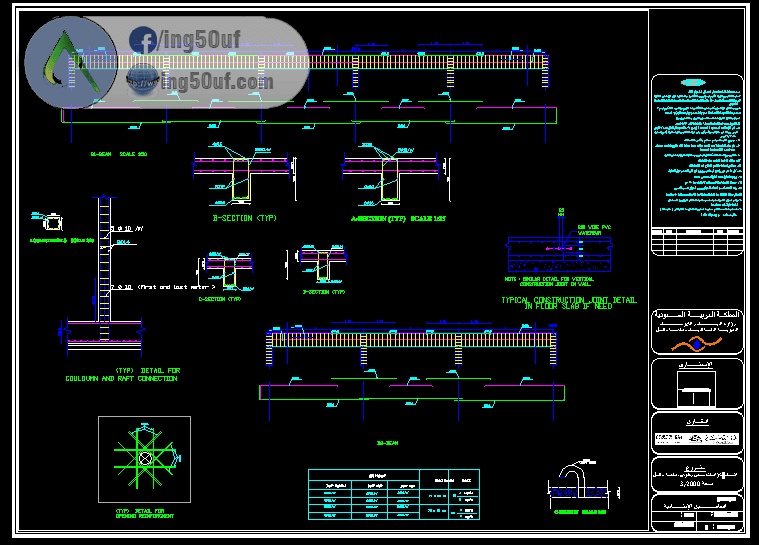
Task: Click the C-SECTION (TYP) label
Action: 219,298
